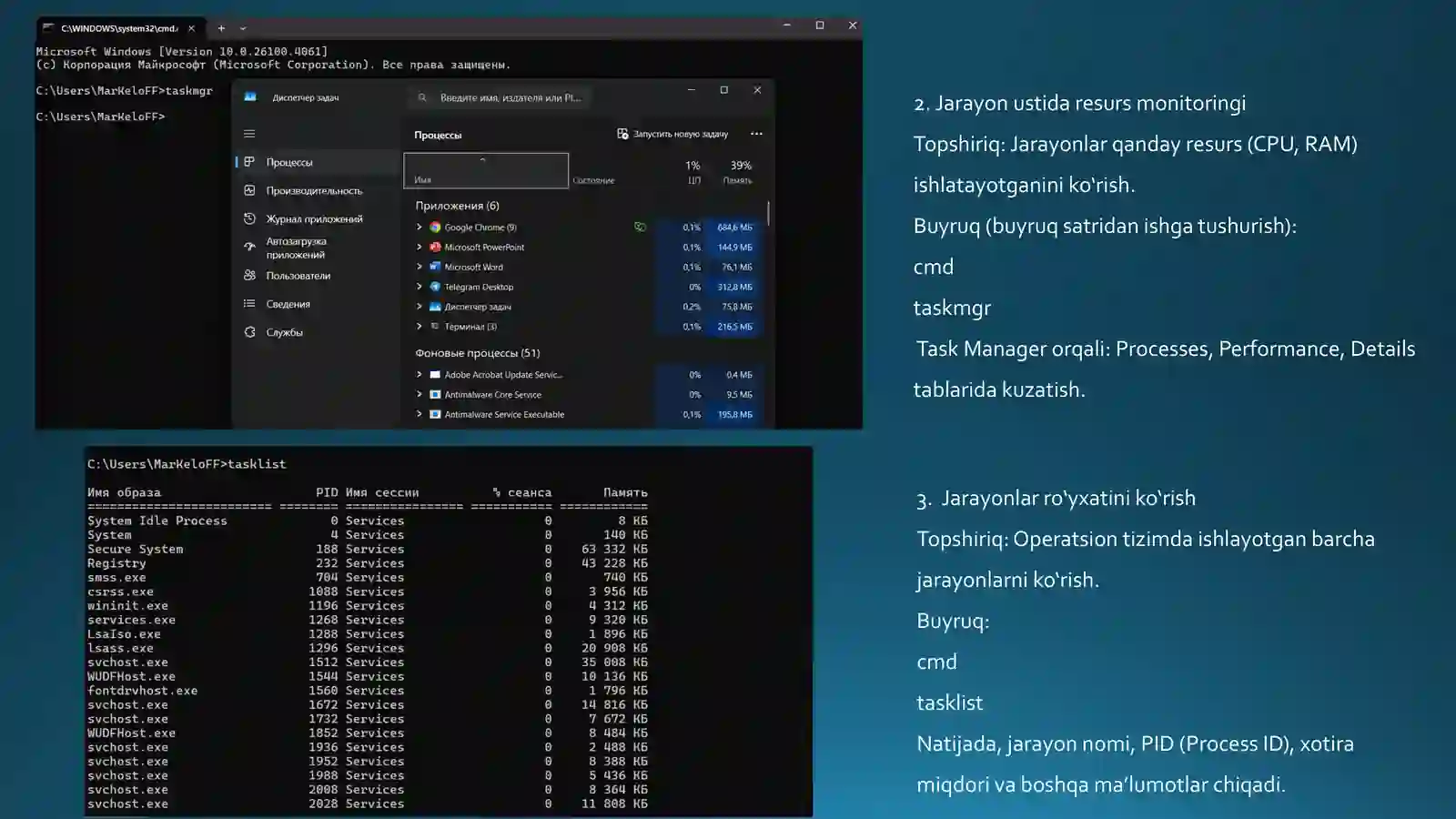Click the search magnifier icon in Task Manager
This screenshot has width=1456, height=819.
[x=422, y=97]
